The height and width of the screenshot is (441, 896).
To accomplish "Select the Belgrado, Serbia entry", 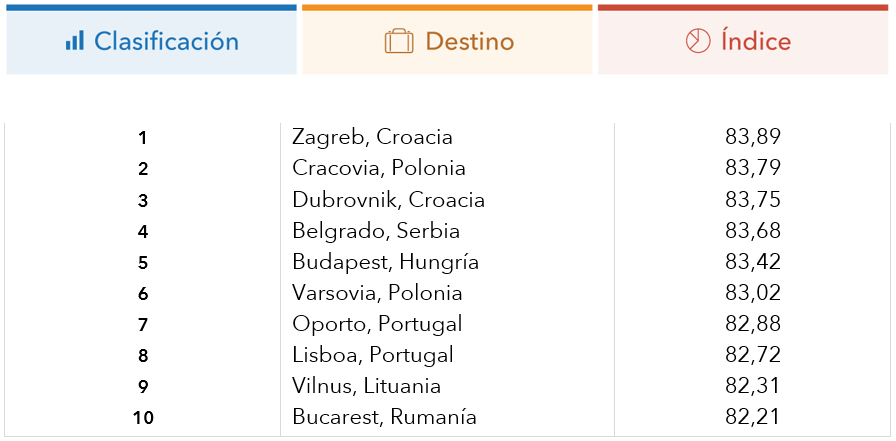I will [x=376, y=231].
